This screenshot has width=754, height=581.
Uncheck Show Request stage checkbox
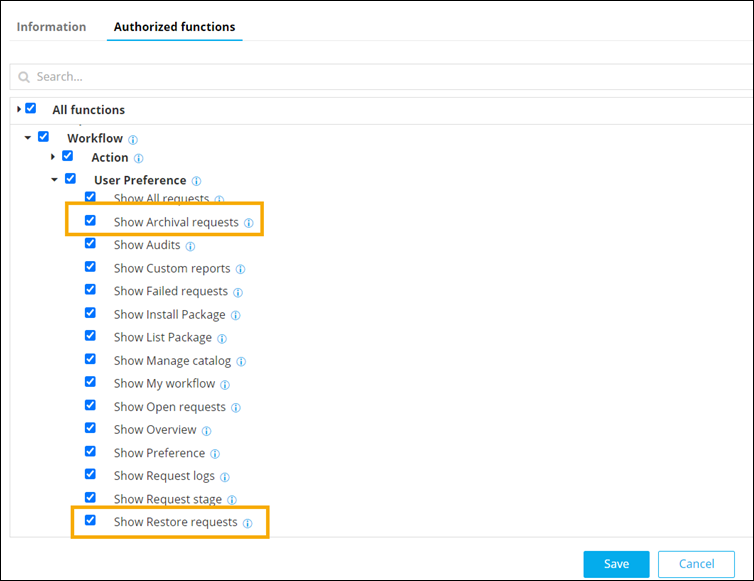pyautogui.click(x=90, y=497)
